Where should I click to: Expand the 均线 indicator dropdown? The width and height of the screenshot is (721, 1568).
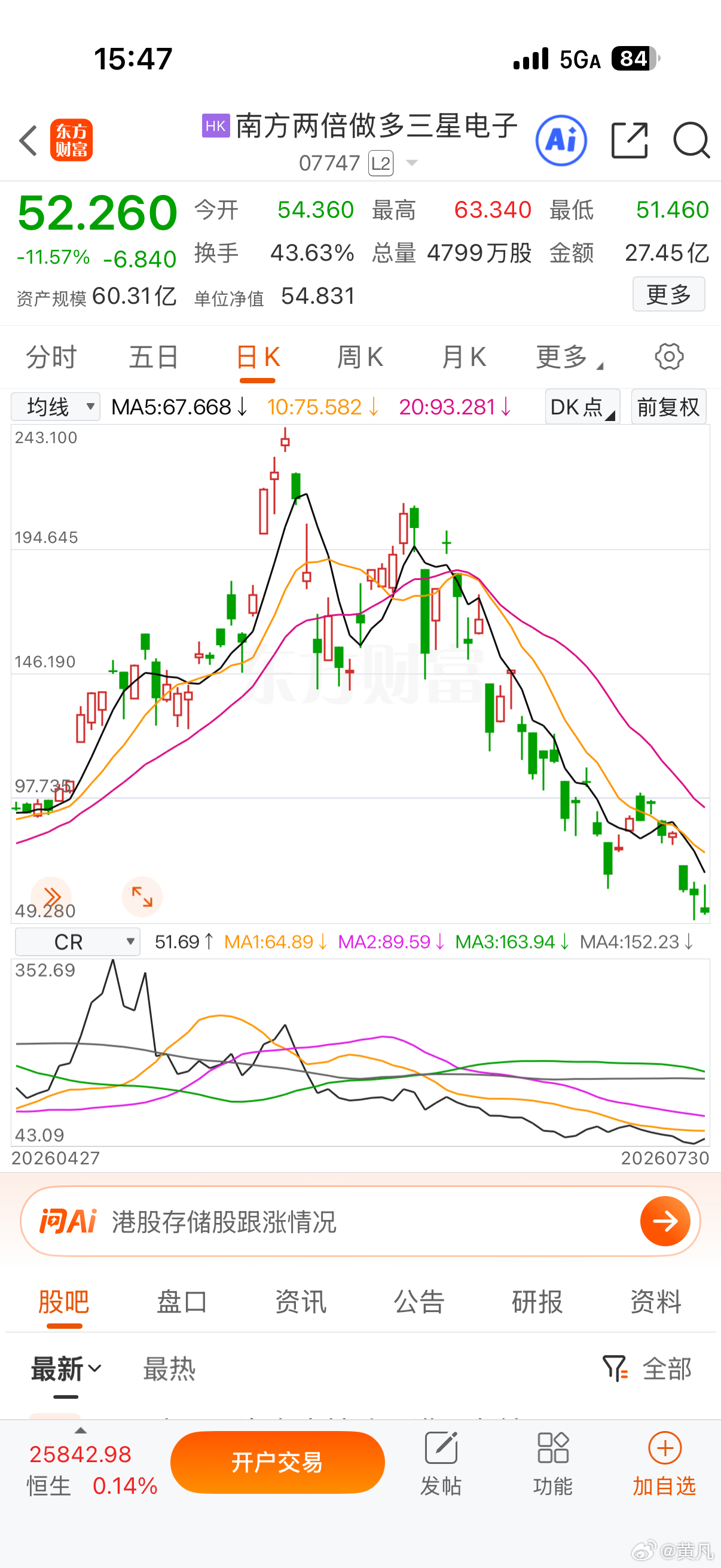[56, 407]
